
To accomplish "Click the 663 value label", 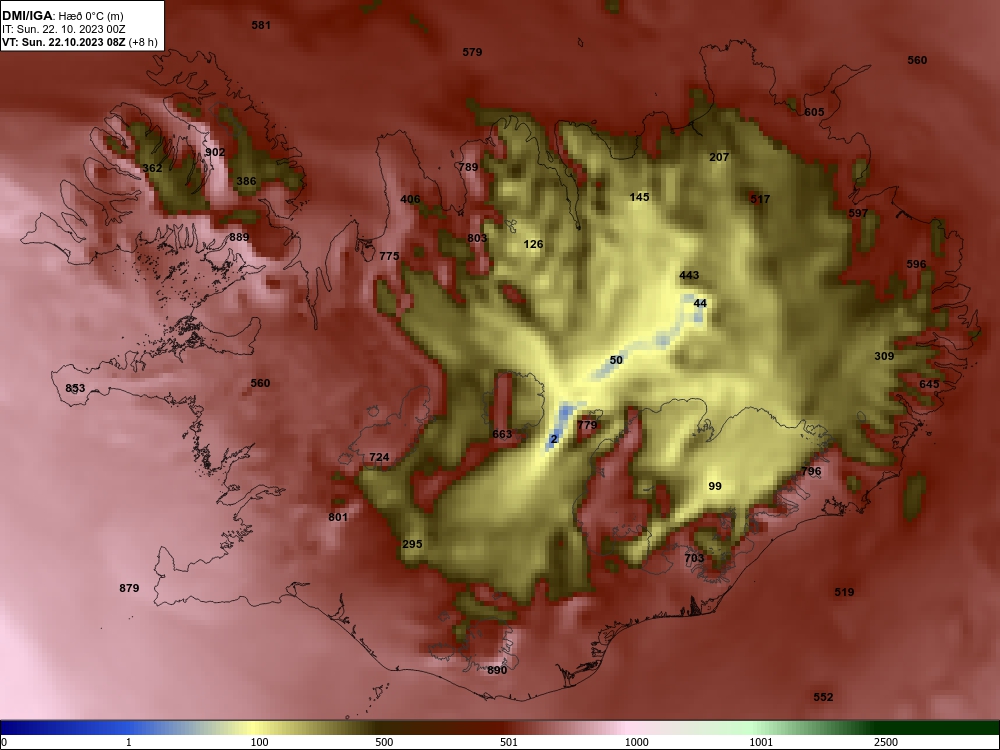I will pos(502,434).
